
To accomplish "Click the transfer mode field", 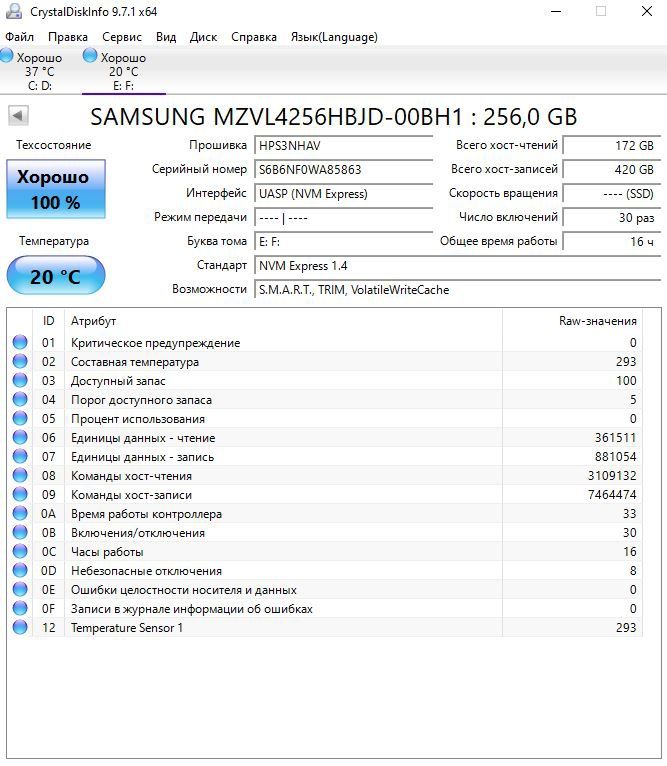I will (x=344, y=217).
